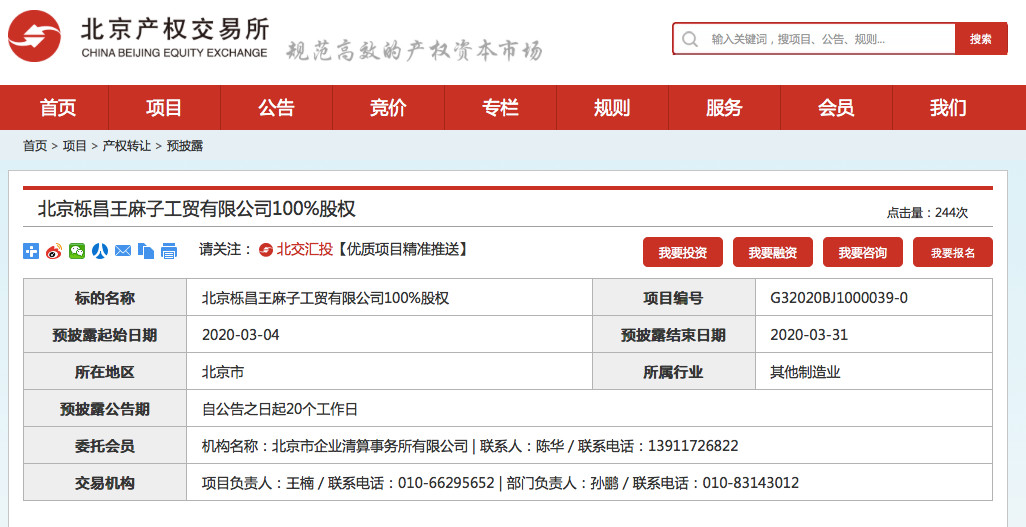
Task: Click the page title 北京栎昌王麻子工贸有限公司100%股权
Action: (x=196, y=208)
